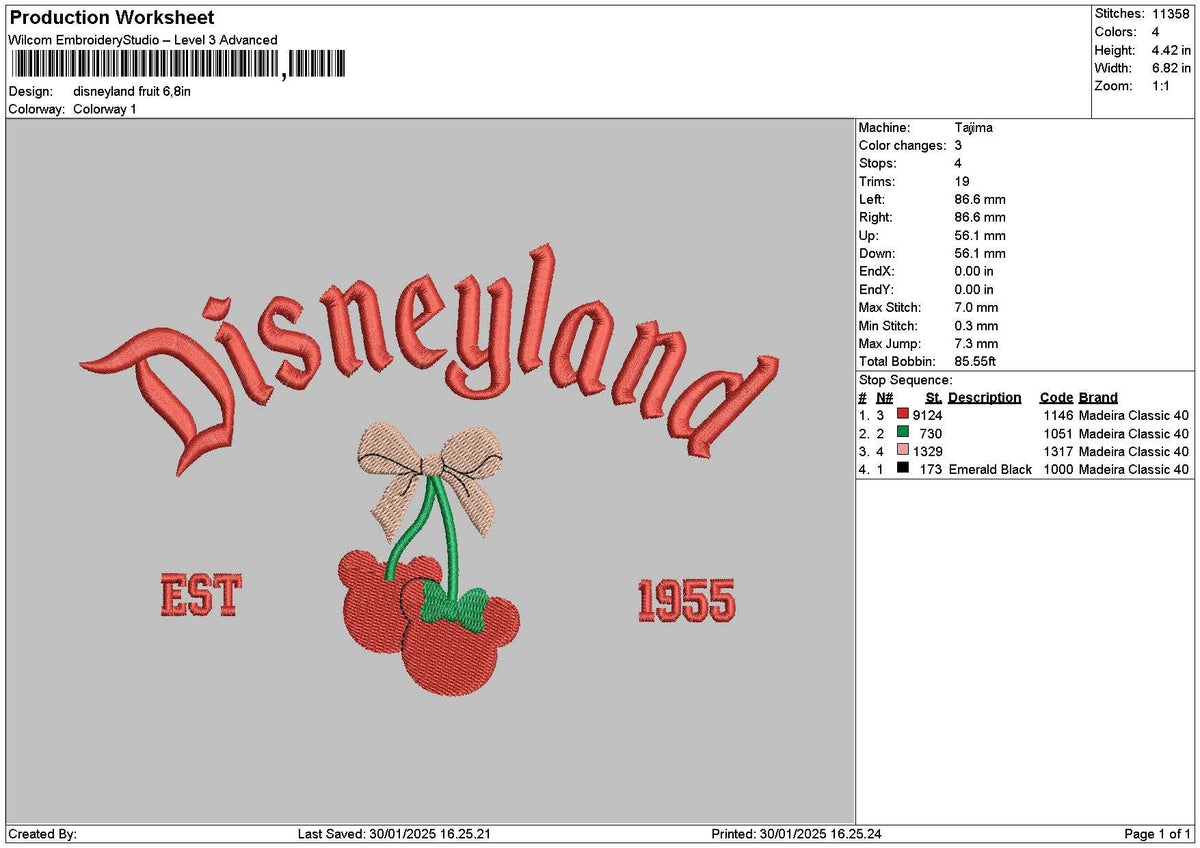This screenshot has height=848, width=1200.
Task: Select the EndX value "0.00 in"
Action: point(974,272)
